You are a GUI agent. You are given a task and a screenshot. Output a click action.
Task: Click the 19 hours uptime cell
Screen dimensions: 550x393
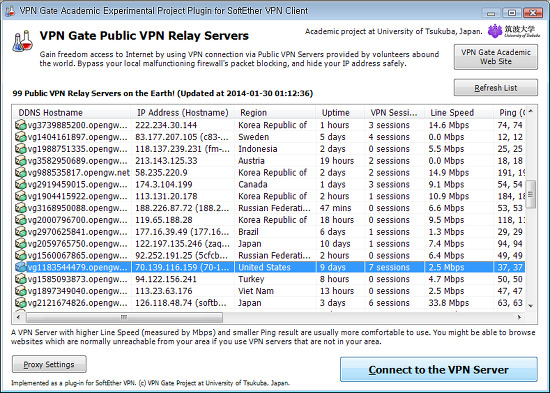tap(336, 161)
